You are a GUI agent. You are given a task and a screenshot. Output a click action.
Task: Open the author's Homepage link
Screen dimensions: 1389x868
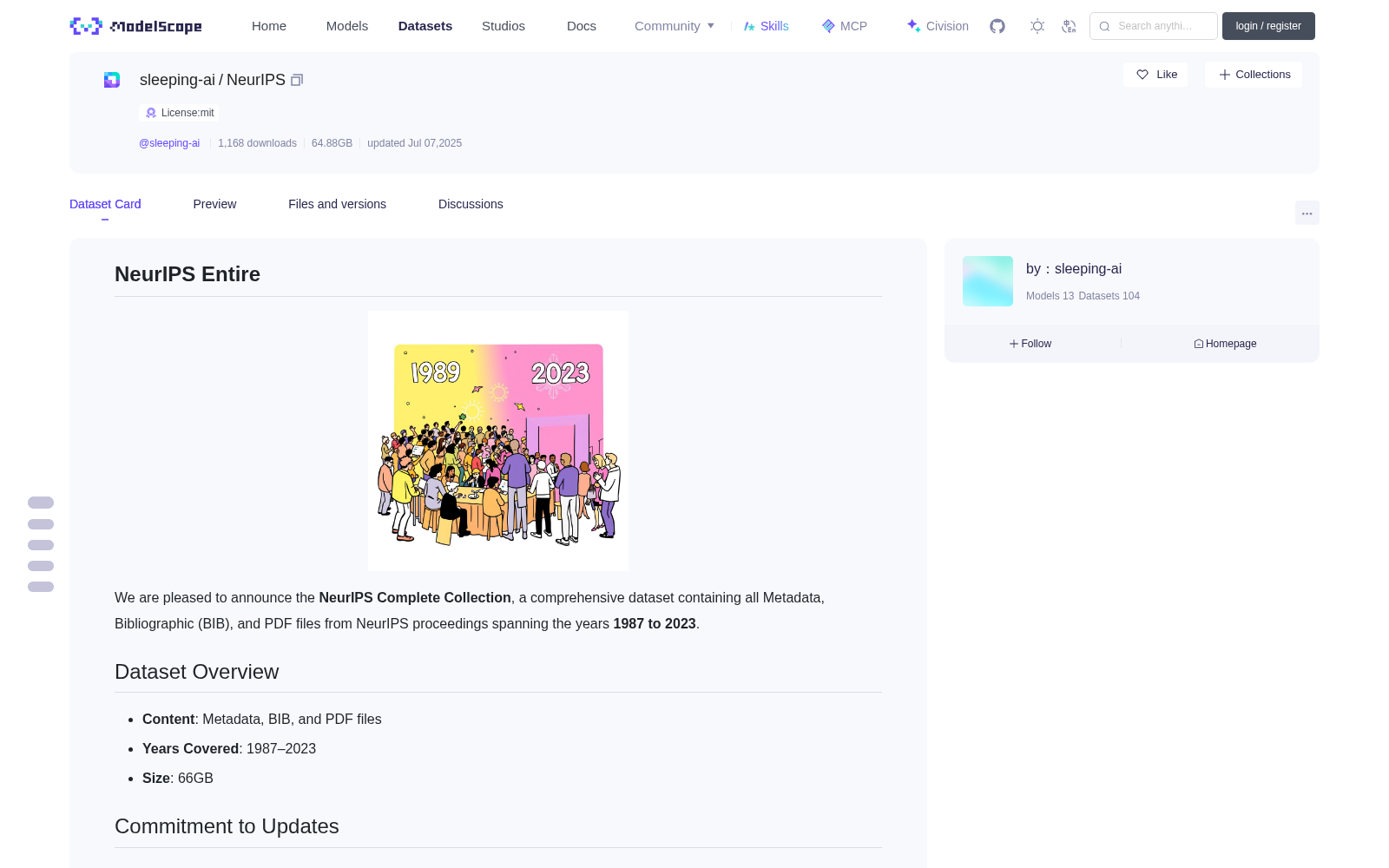[1225, 344]
